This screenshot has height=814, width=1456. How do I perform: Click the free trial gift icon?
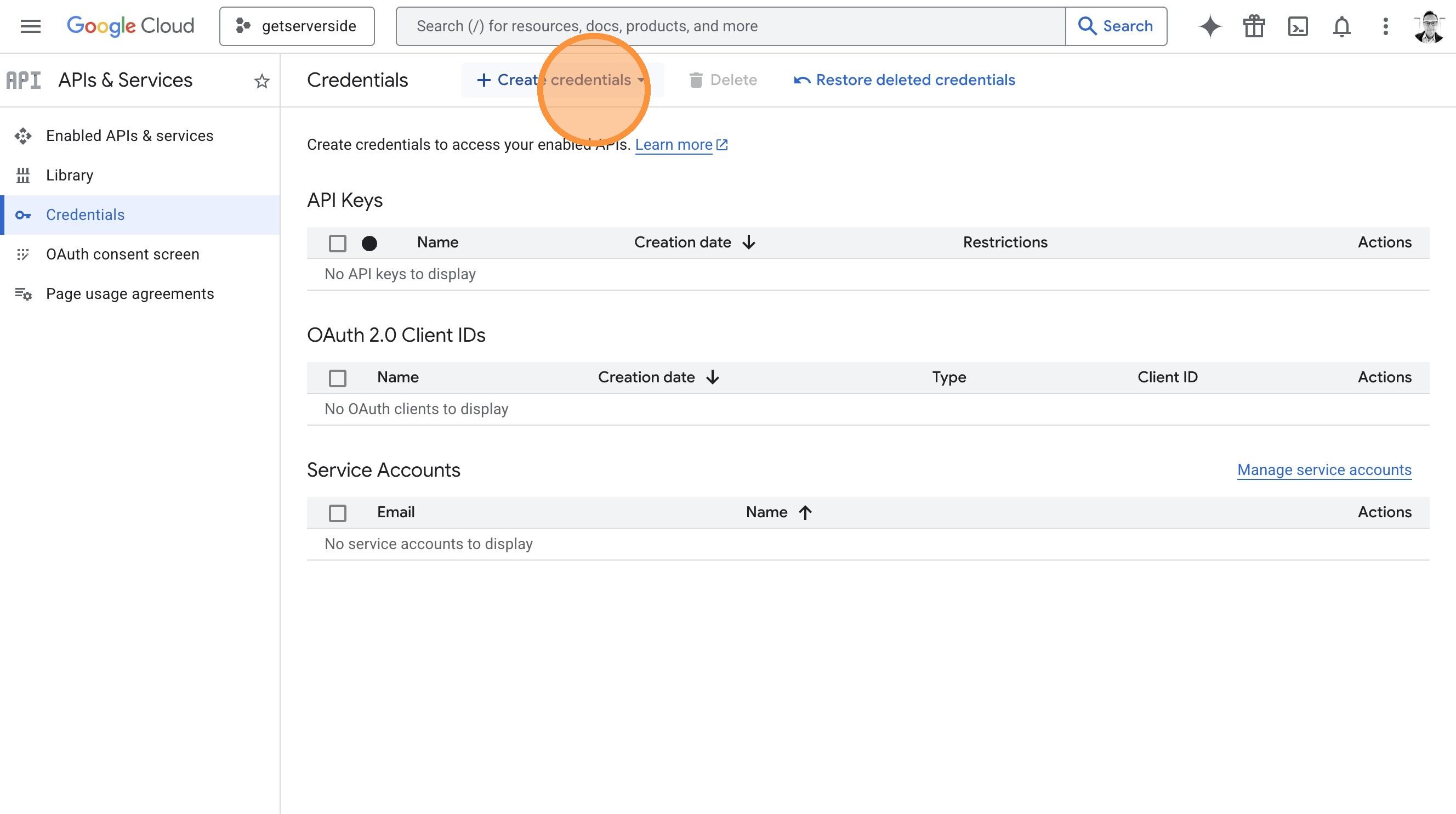point(1254,26)
